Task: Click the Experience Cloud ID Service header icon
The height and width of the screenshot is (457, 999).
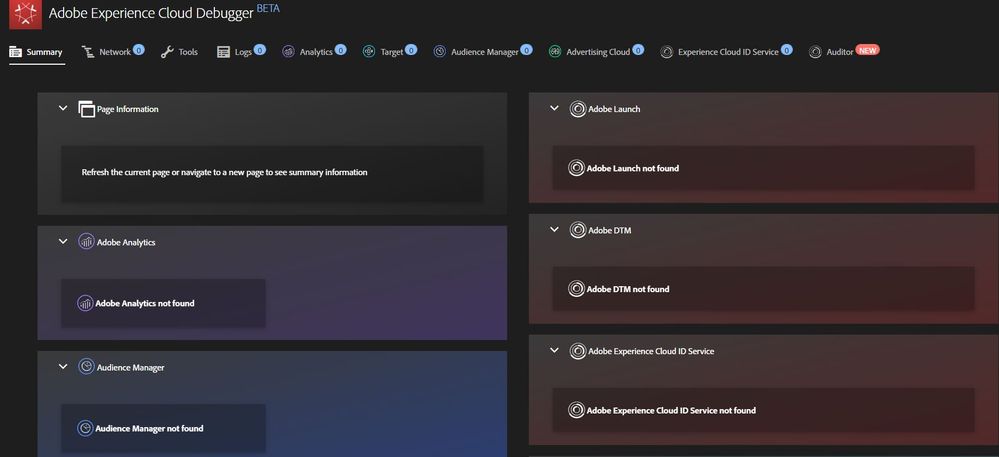Action: pos(578,351)
